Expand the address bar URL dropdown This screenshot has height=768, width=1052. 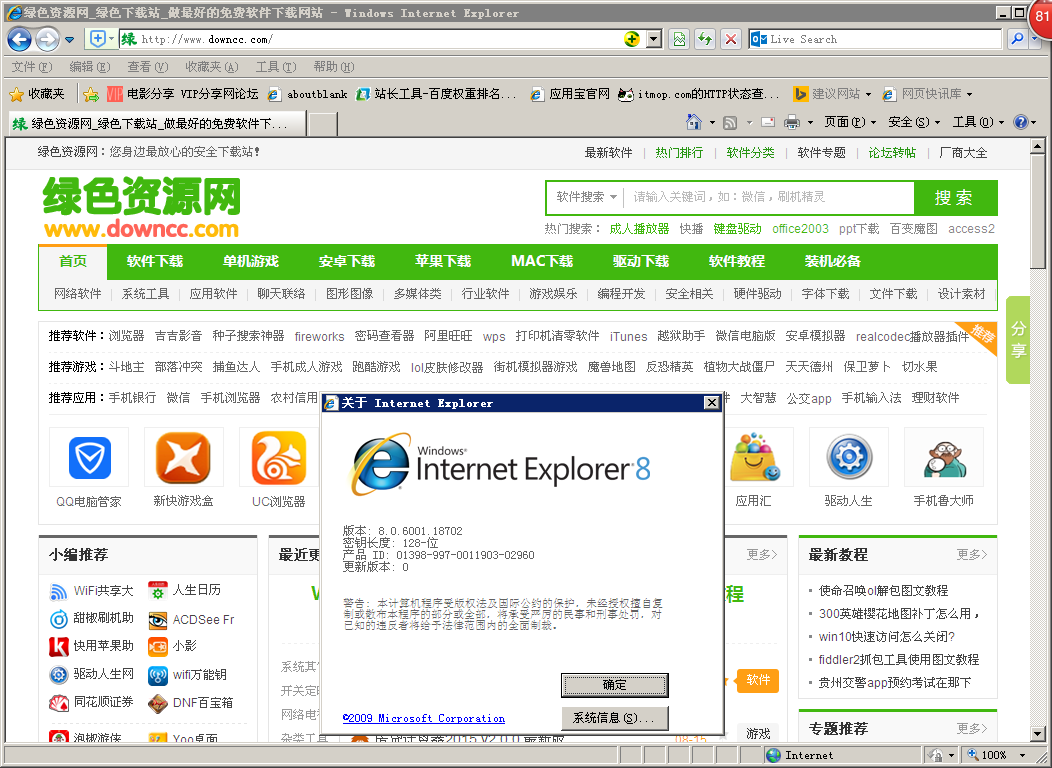(x=654, y=40)
